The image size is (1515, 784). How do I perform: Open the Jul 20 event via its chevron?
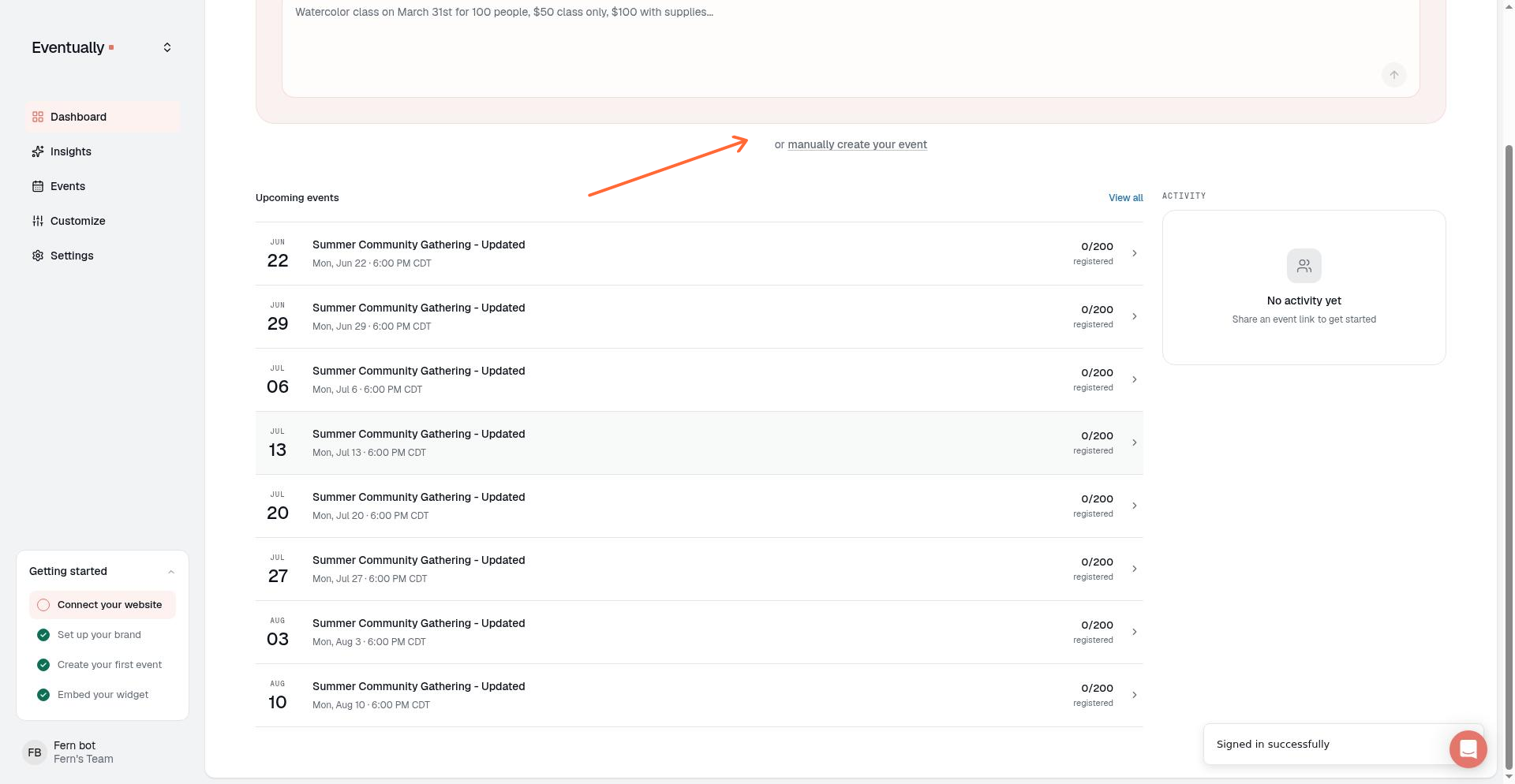[1135, 506]
